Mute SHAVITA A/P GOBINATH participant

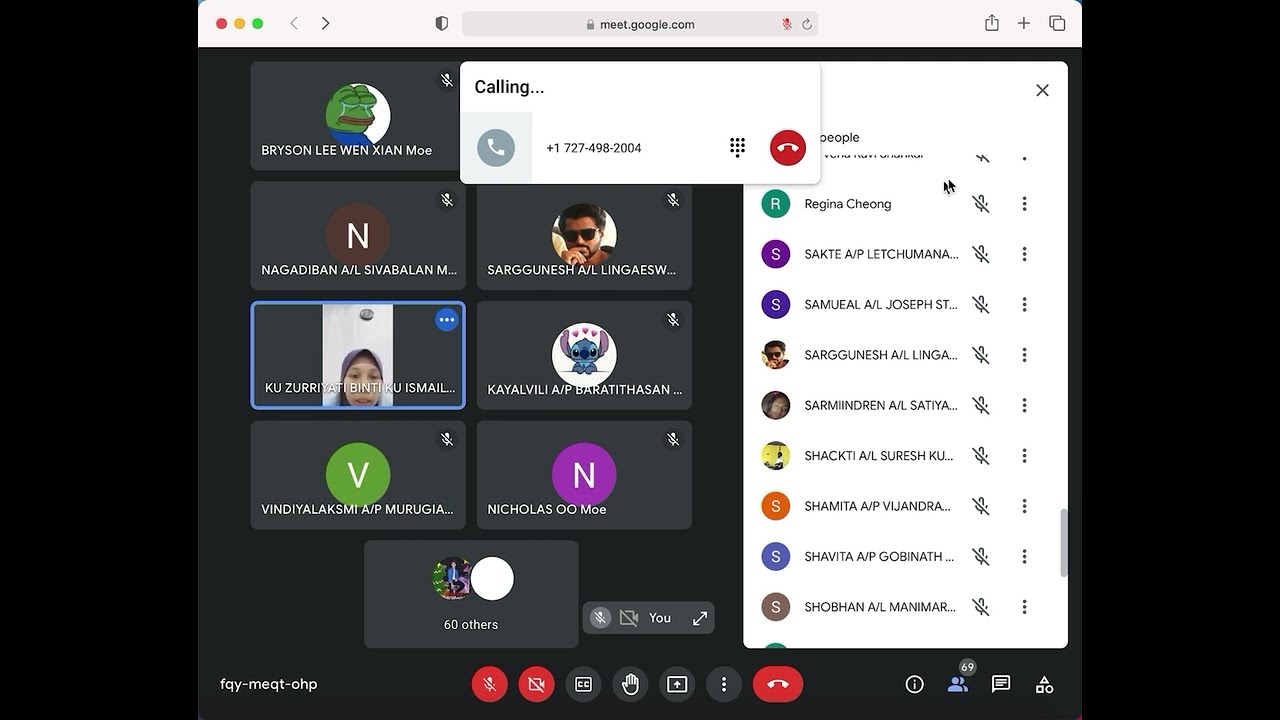(x=981, y=556)
